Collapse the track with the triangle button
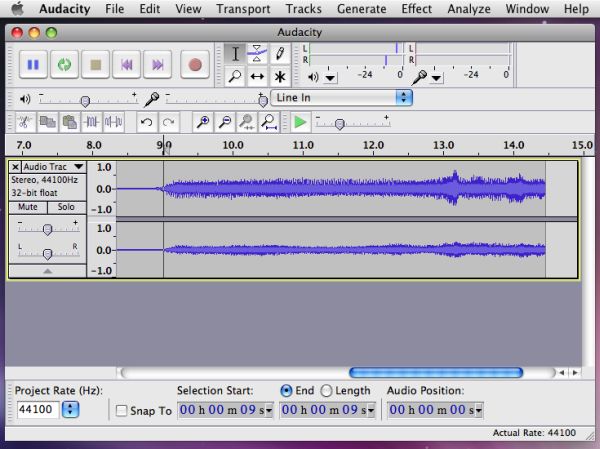 47,271
